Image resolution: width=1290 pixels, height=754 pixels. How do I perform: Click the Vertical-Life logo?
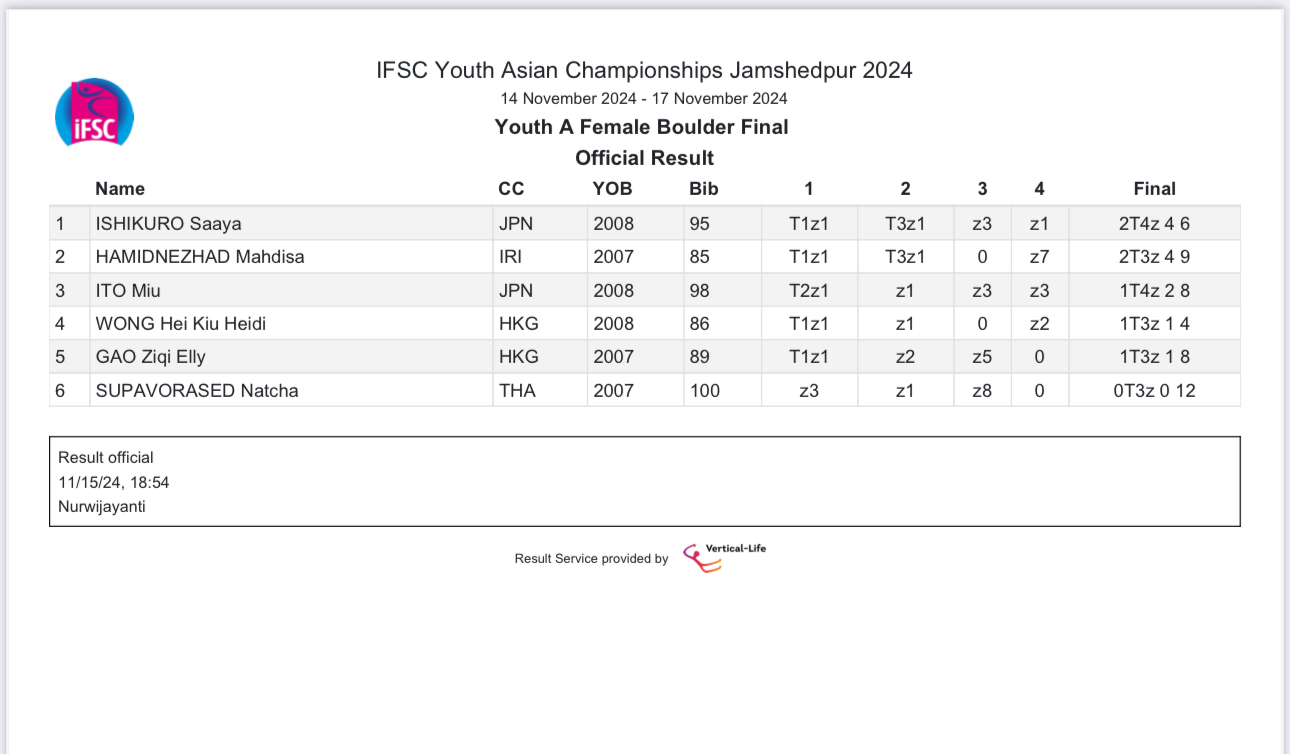[724, 556]
